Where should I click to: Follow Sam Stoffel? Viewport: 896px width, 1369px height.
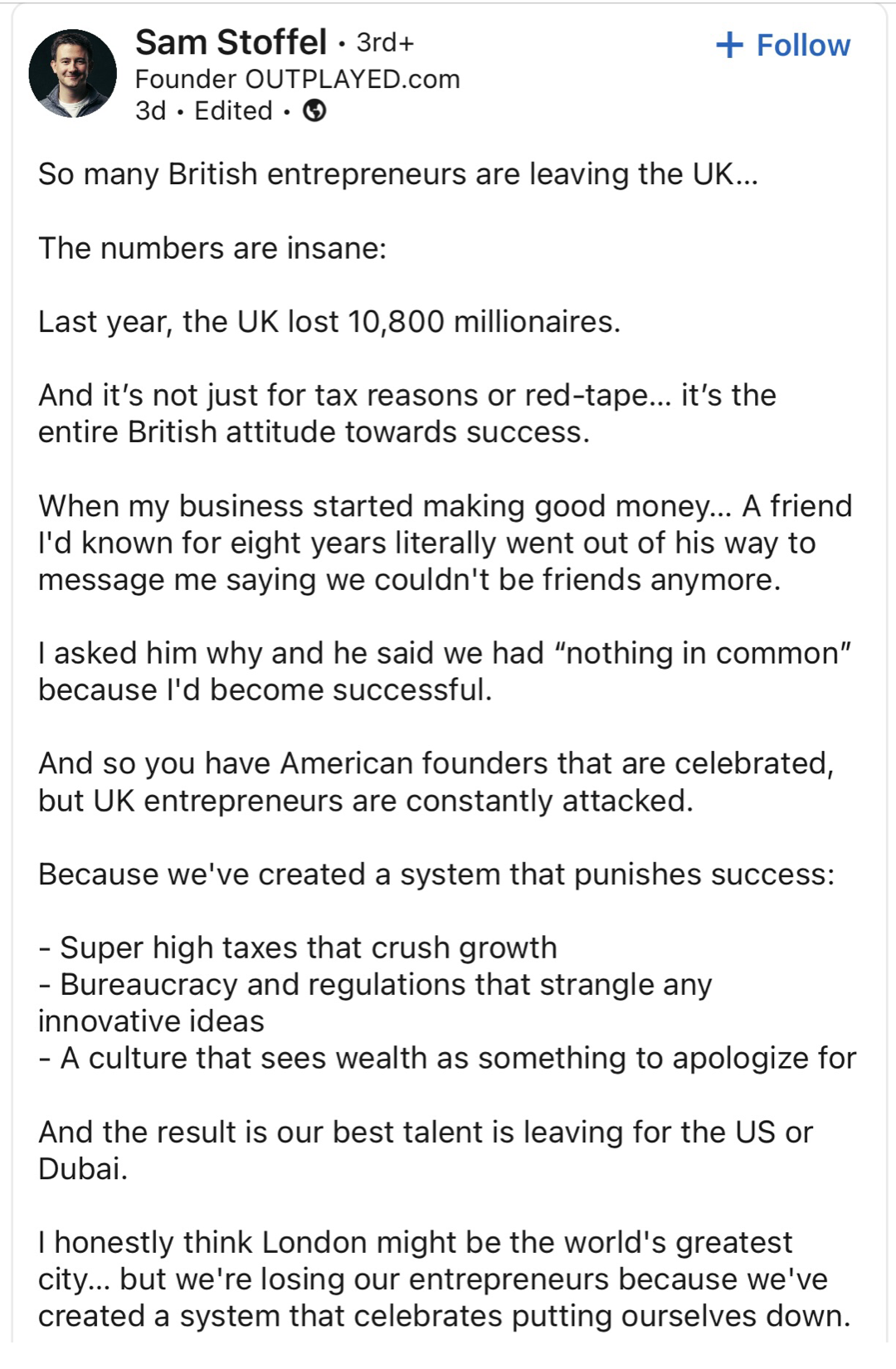click(x=783, y=46)
